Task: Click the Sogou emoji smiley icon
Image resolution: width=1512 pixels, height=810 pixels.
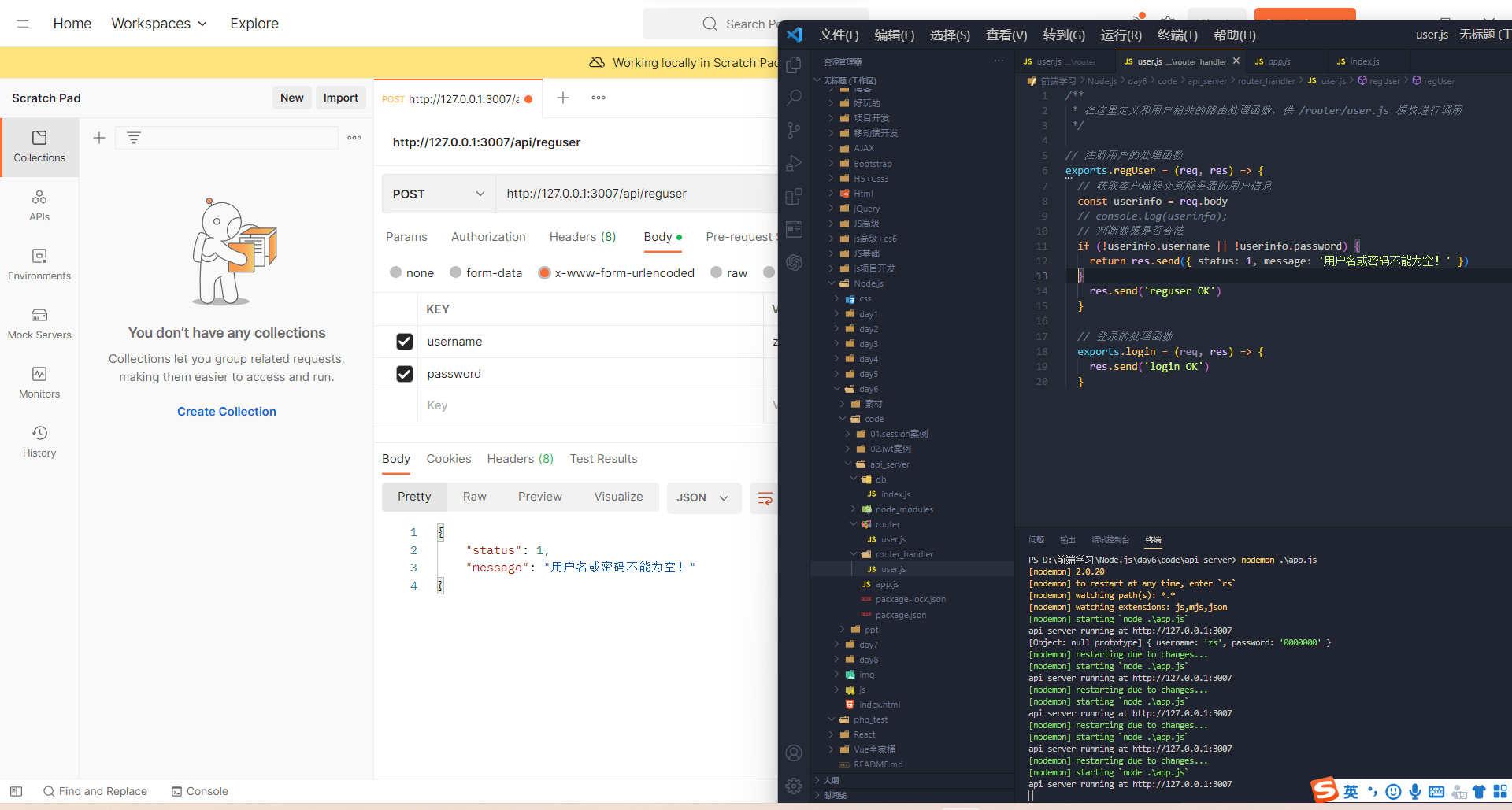Action: (1394, 792)
